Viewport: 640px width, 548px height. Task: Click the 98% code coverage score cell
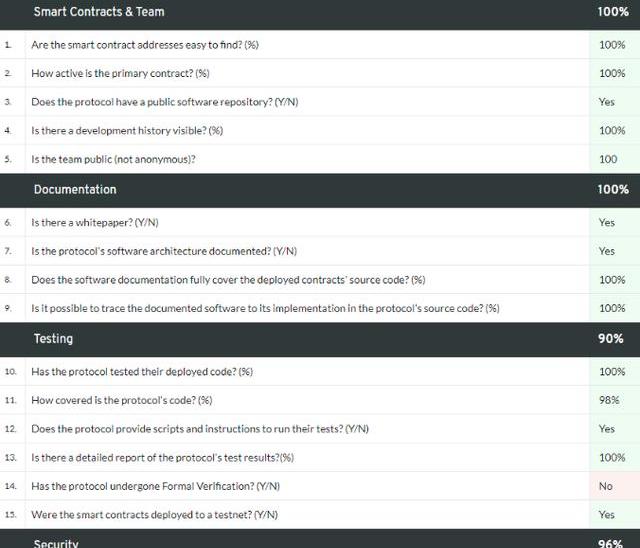(x=609, y=400)
